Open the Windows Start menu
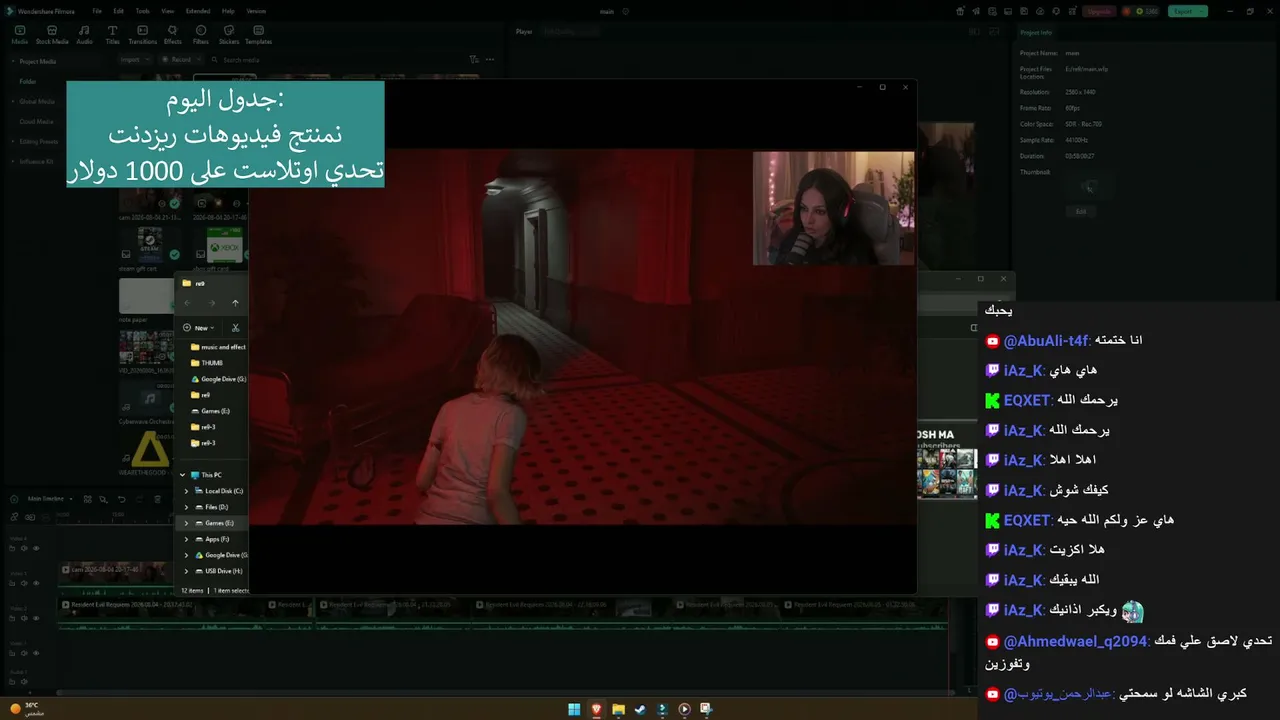This screenshot has width=1280, height=720. (574, 709)
